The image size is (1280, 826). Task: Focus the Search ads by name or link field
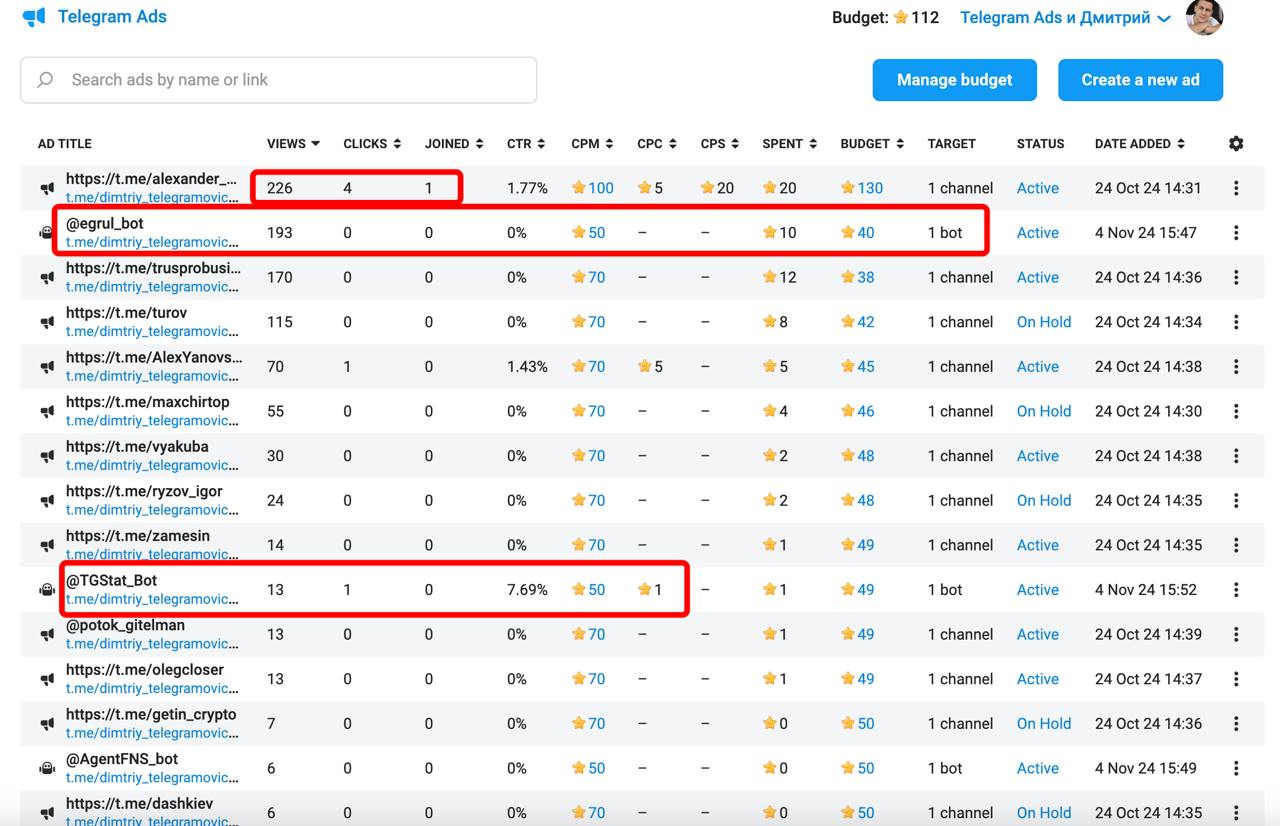278,80
